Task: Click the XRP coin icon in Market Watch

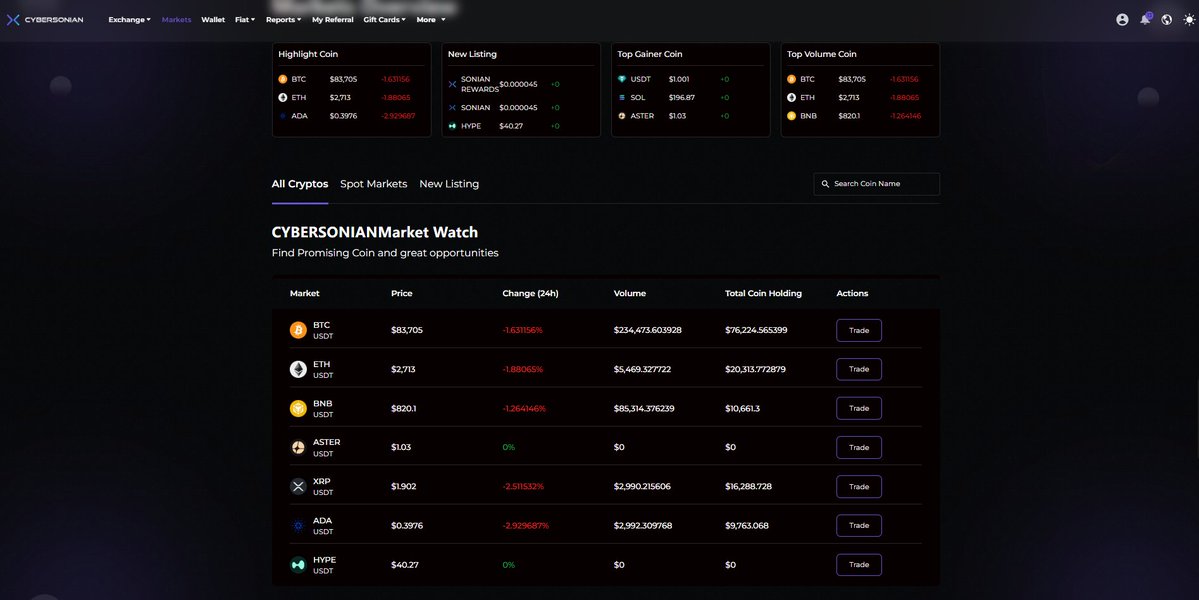Action: 297,485
